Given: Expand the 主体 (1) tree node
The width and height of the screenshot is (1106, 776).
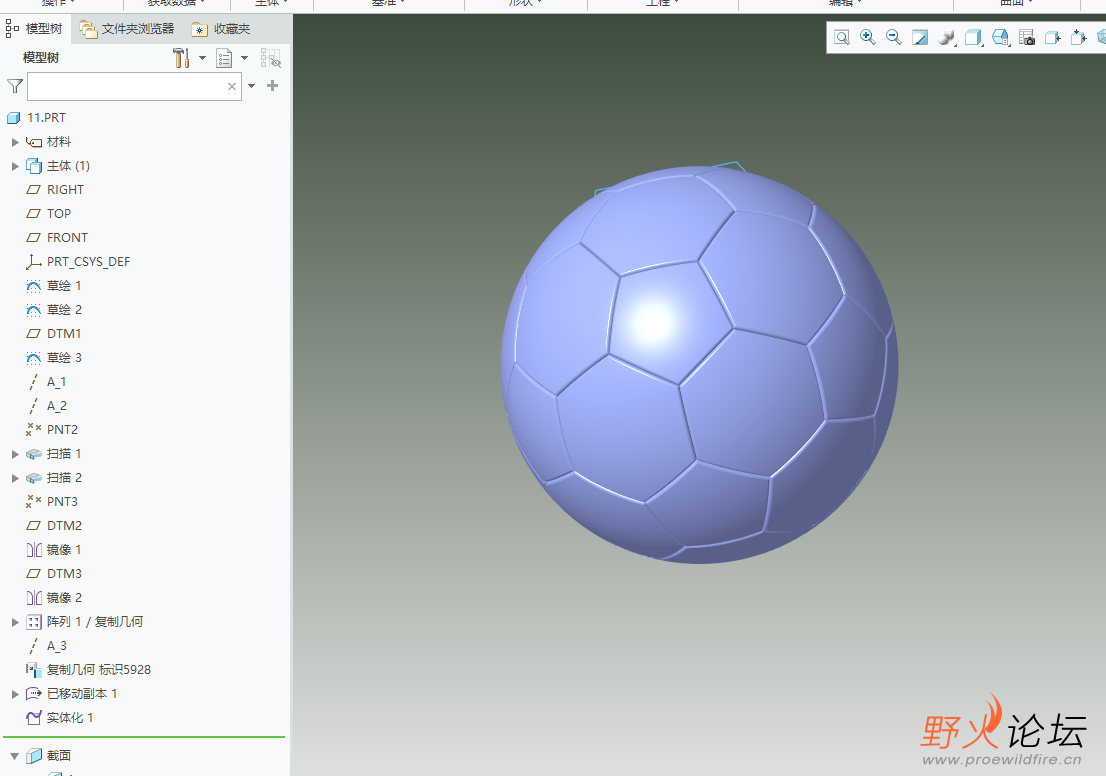Looking at the screenshot, I should [15, 166].
